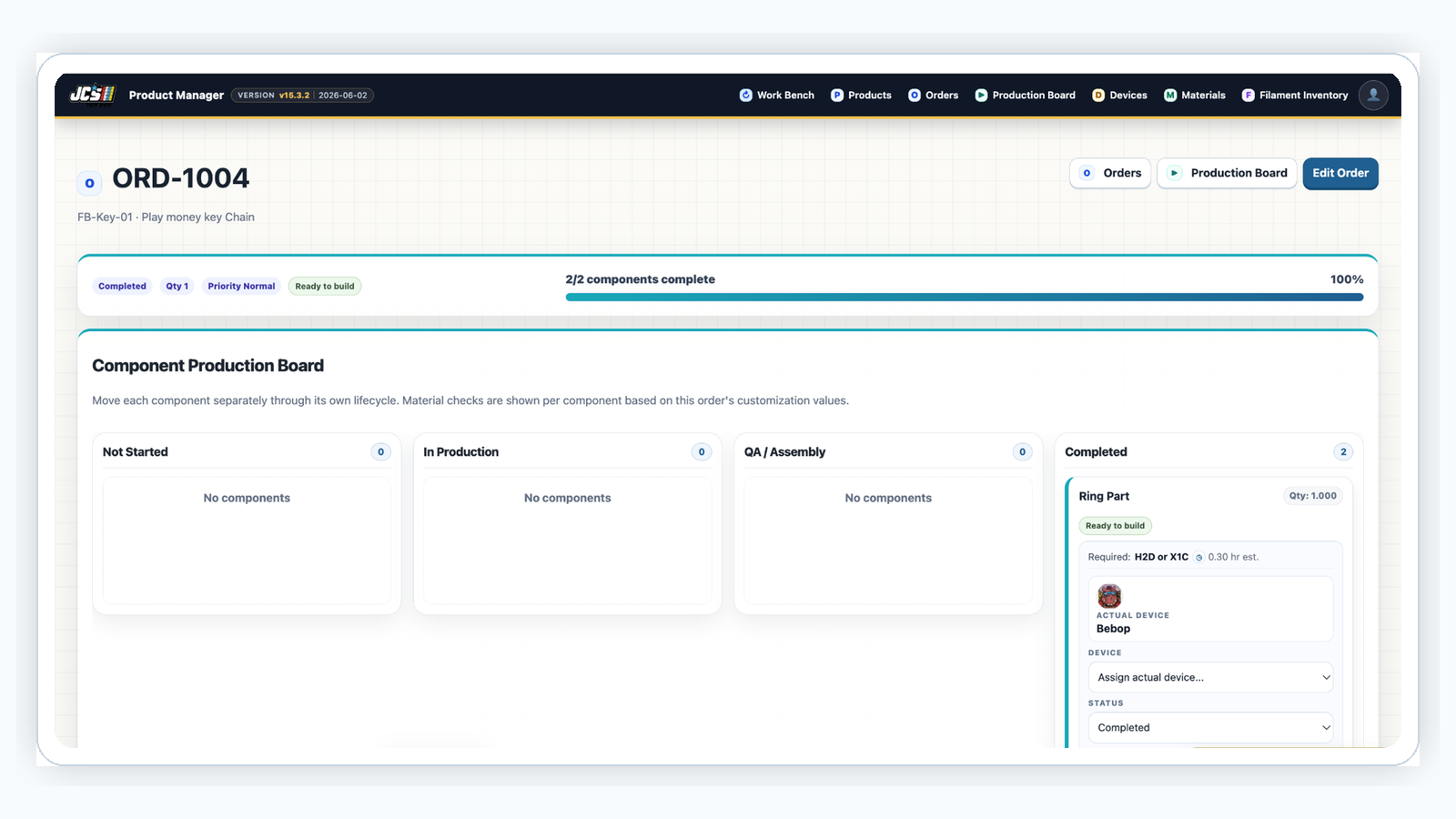Image resolution: width=1456 pixels, height=819 pixels.
Task: Click the Devices nav icon
Action: [1098, 95]
